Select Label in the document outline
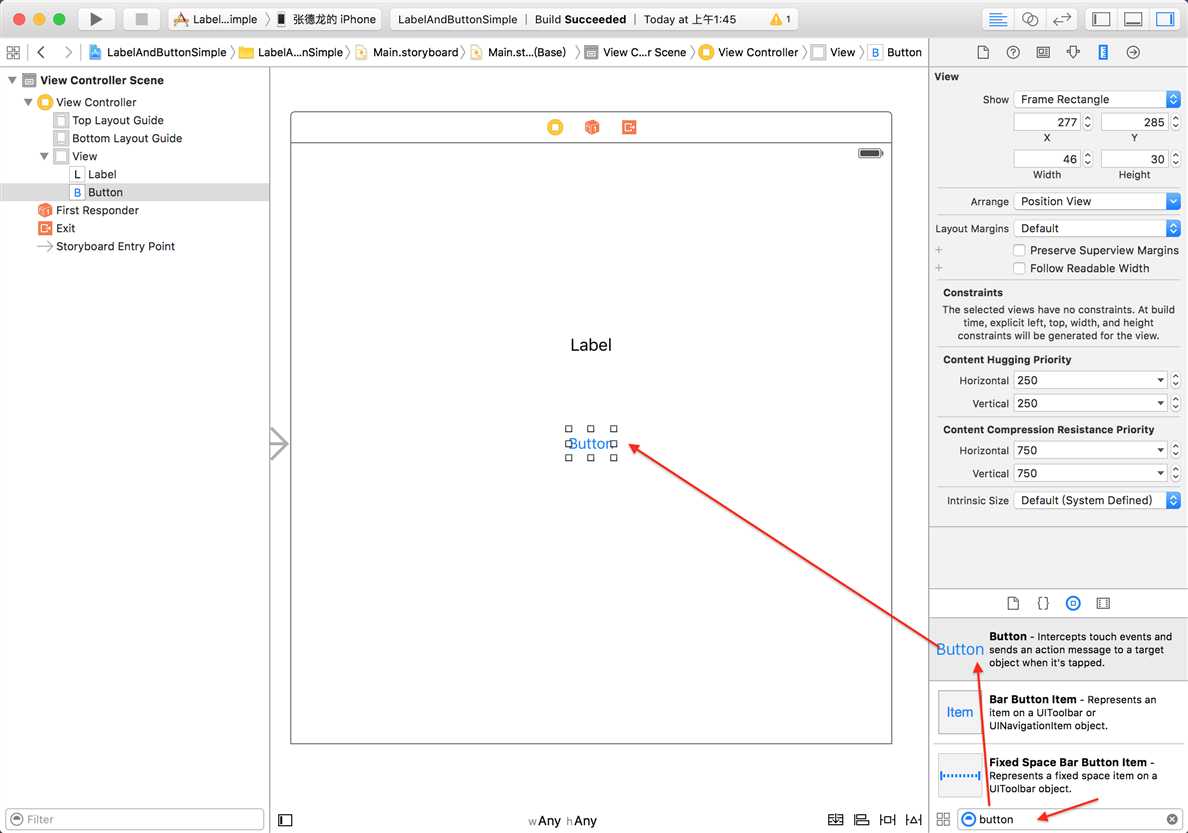This screenshot has width=1188, height=833. (x=102, y=174)
